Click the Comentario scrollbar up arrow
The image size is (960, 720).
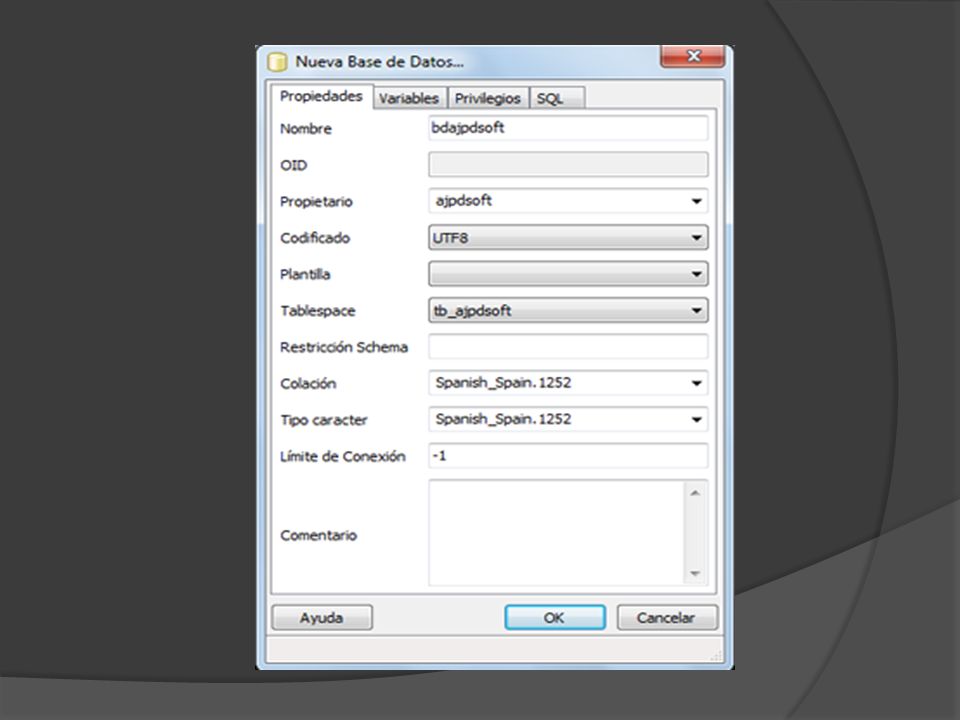695,493
